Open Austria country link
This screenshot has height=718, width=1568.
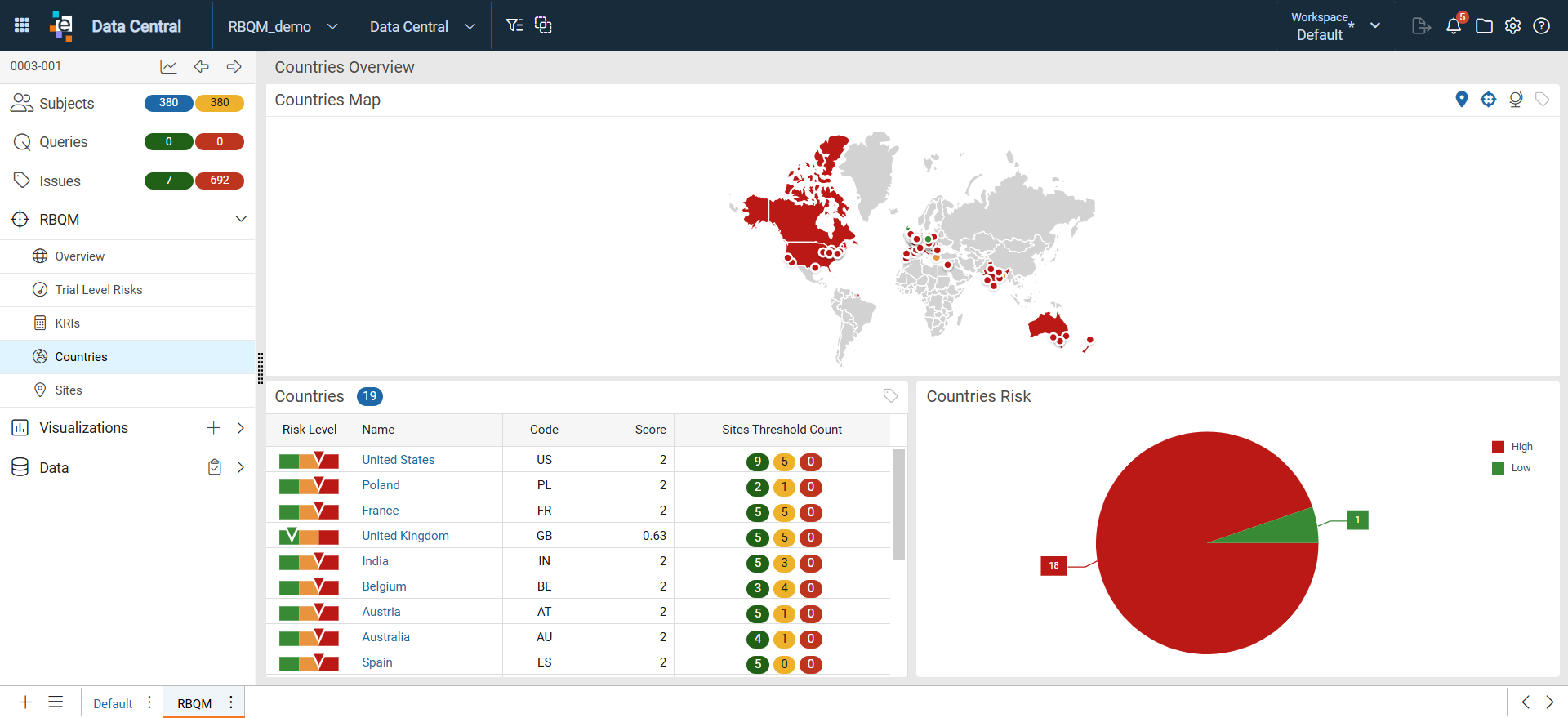click(x=381, y=612)
